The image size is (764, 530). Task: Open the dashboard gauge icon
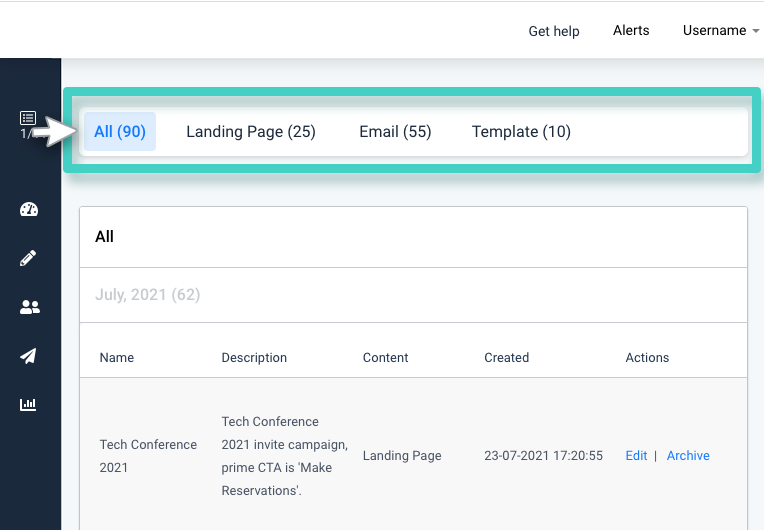29,209
